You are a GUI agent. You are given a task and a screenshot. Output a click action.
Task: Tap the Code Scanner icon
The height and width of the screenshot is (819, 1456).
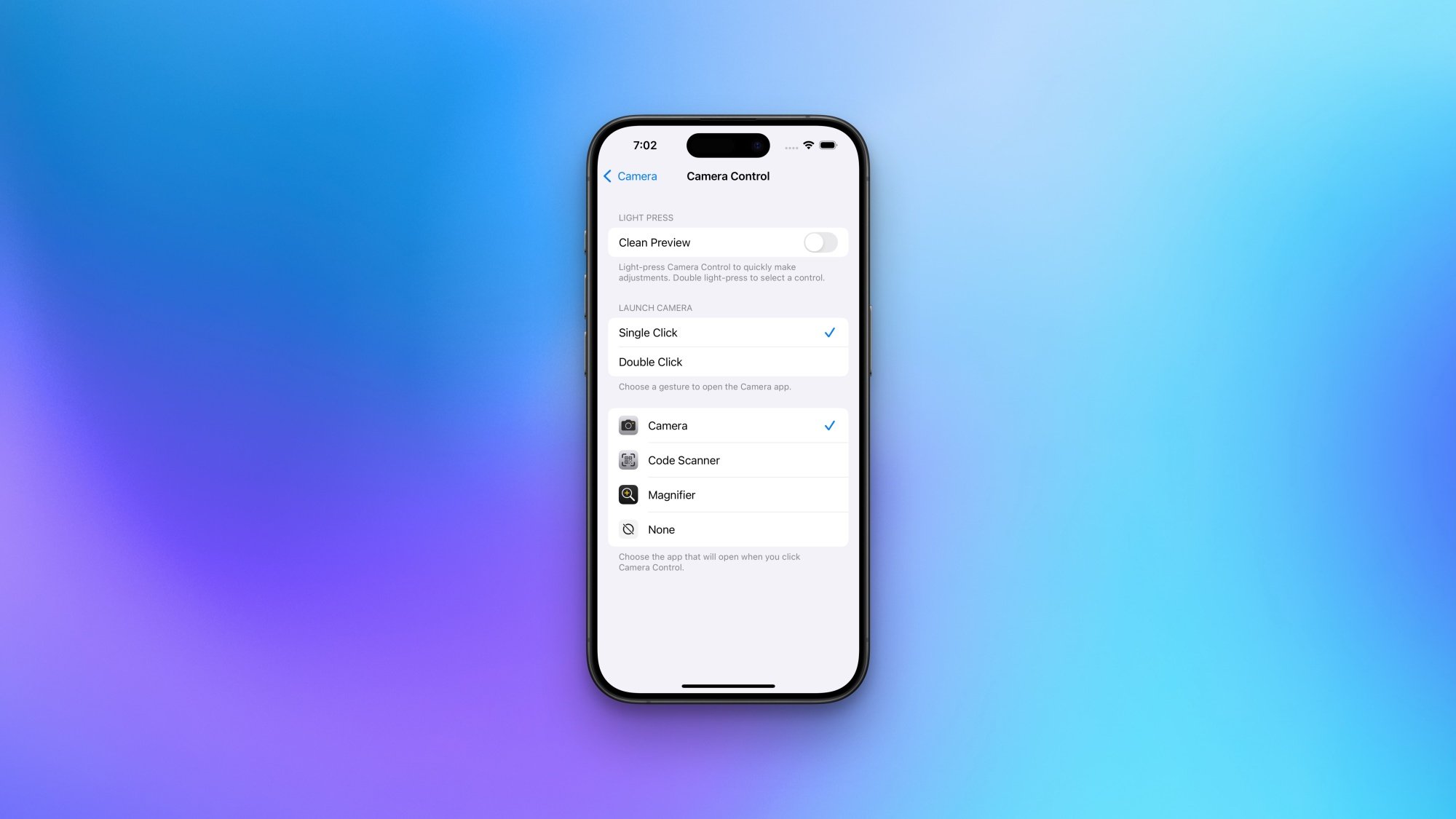pyautogui.click(x=628, y=460)
